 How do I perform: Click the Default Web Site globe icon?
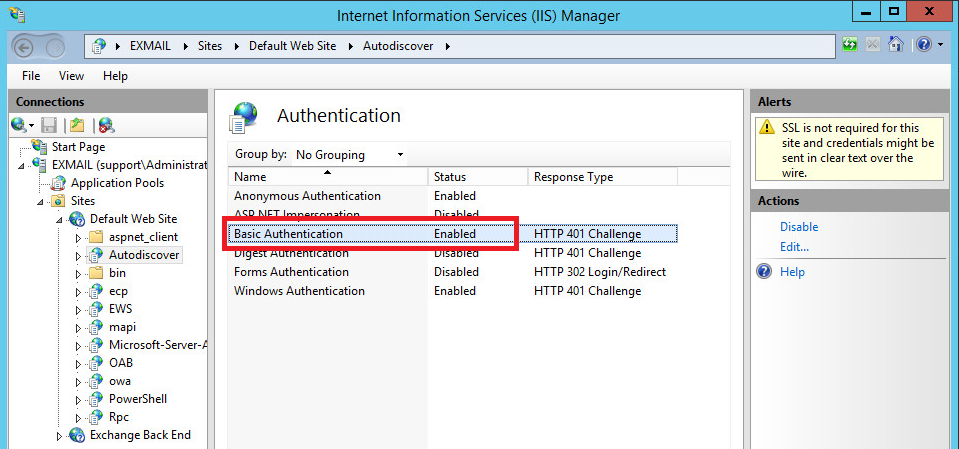[78, 219]
